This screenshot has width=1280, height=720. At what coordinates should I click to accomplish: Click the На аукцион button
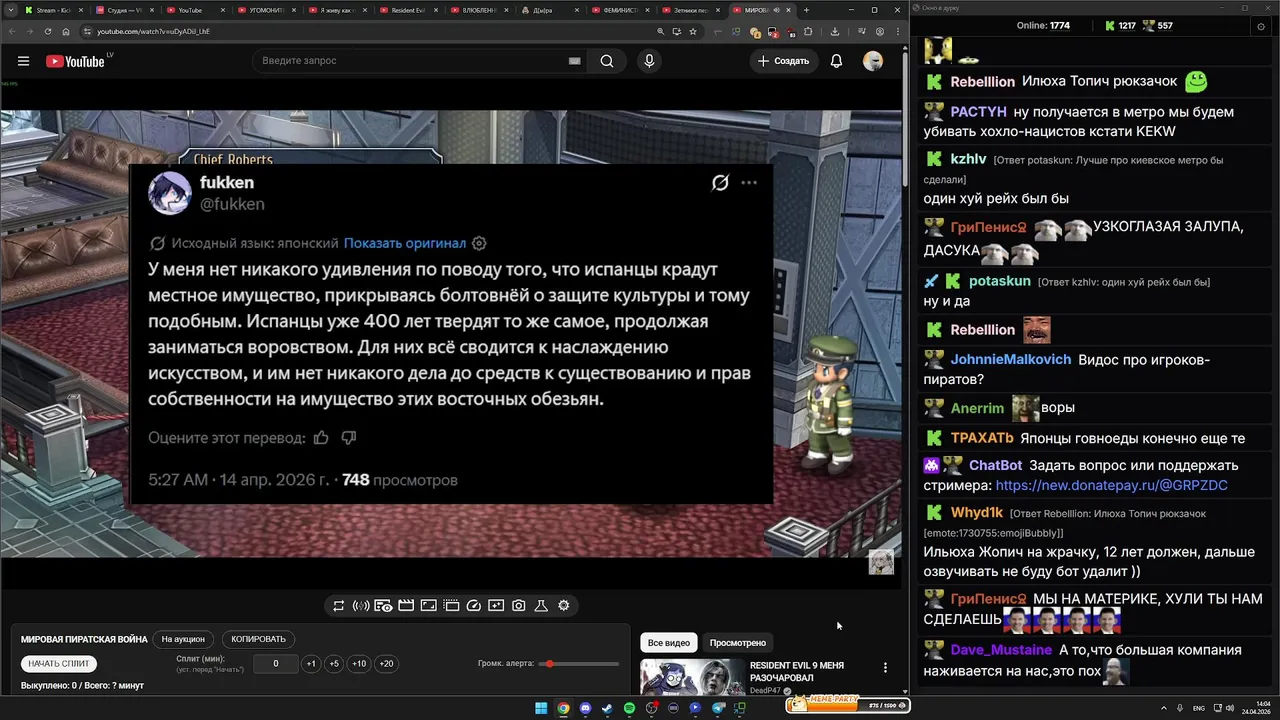point(183,639)
